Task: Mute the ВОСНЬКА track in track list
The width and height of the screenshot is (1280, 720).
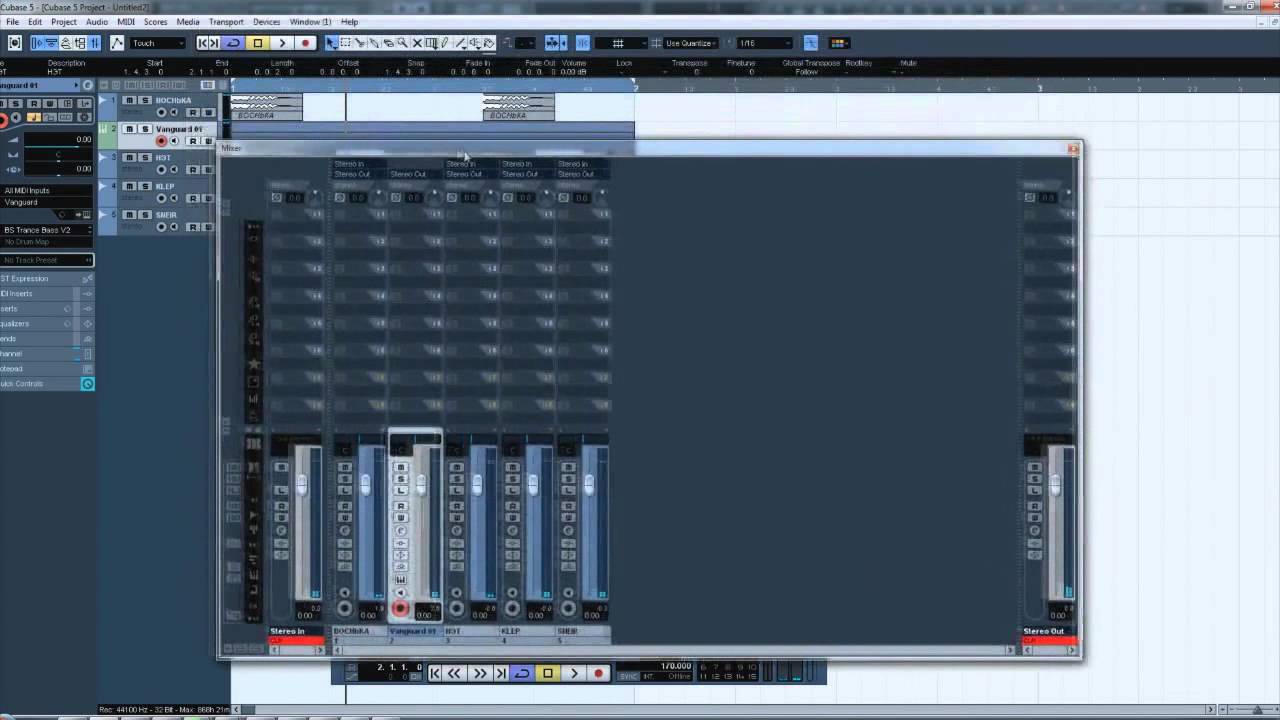Action: pyautogui.click(x=129, y=101)
